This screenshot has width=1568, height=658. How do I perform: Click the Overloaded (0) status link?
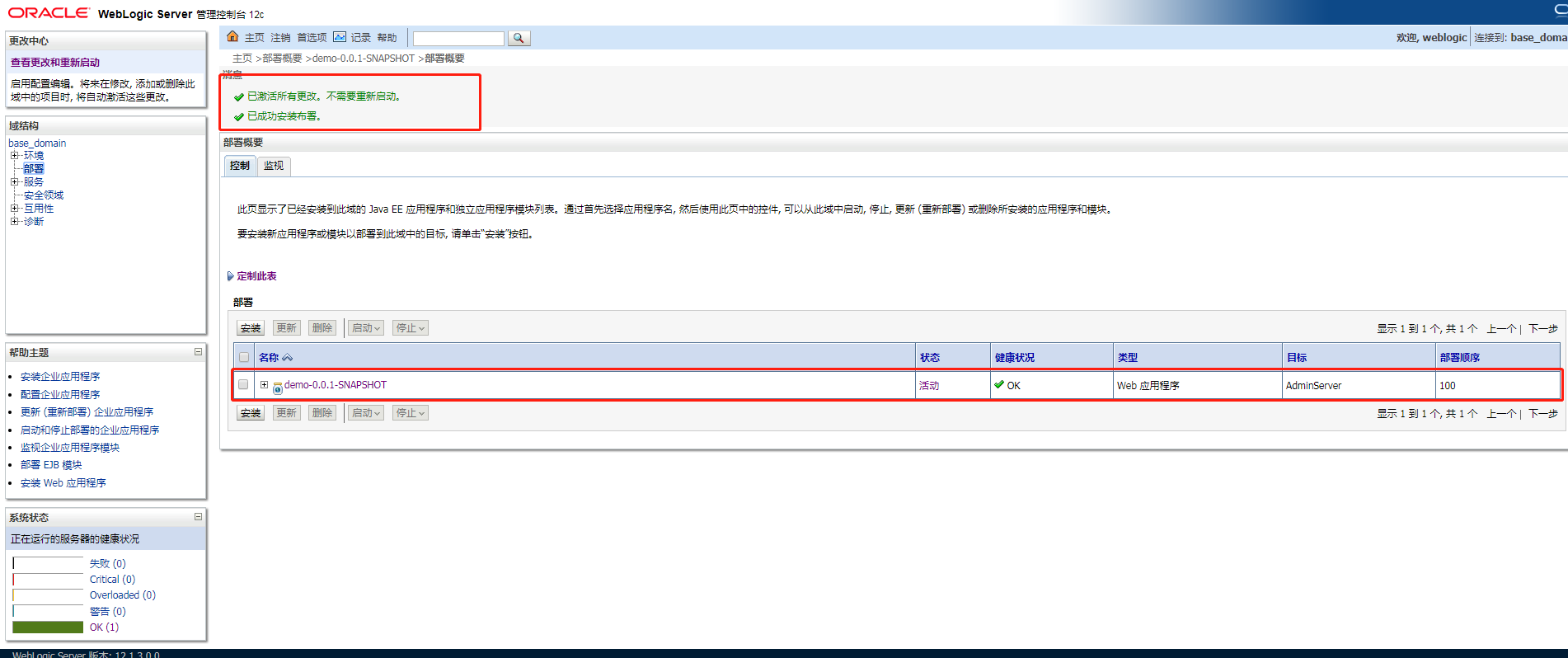pyautogui.click(x=123, y=595)
